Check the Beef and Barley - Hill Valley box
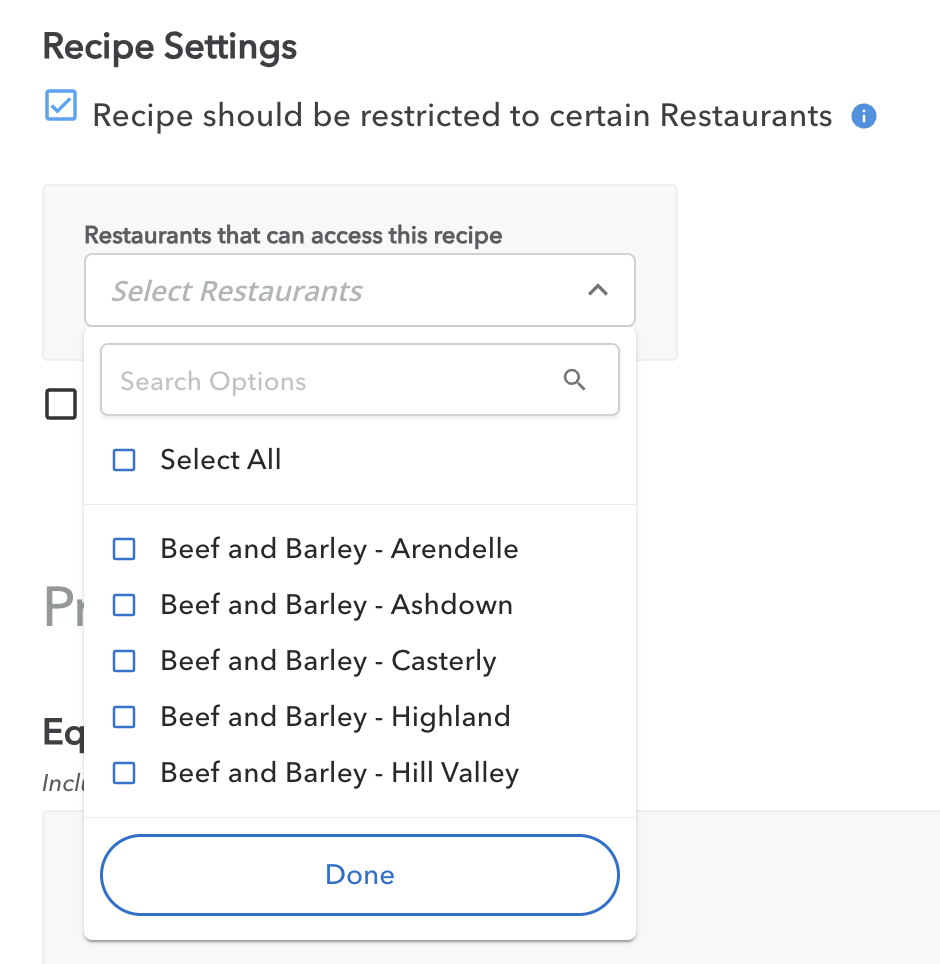Screen dimensions: 940x964 click(124, 773)
